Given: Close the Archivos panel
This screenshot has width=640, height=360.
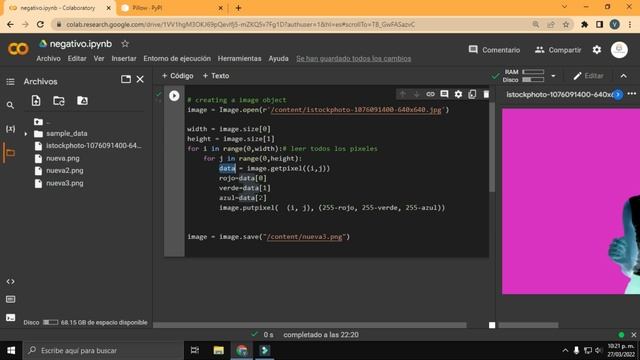Looking at the screenshot, I should point(140,79).
